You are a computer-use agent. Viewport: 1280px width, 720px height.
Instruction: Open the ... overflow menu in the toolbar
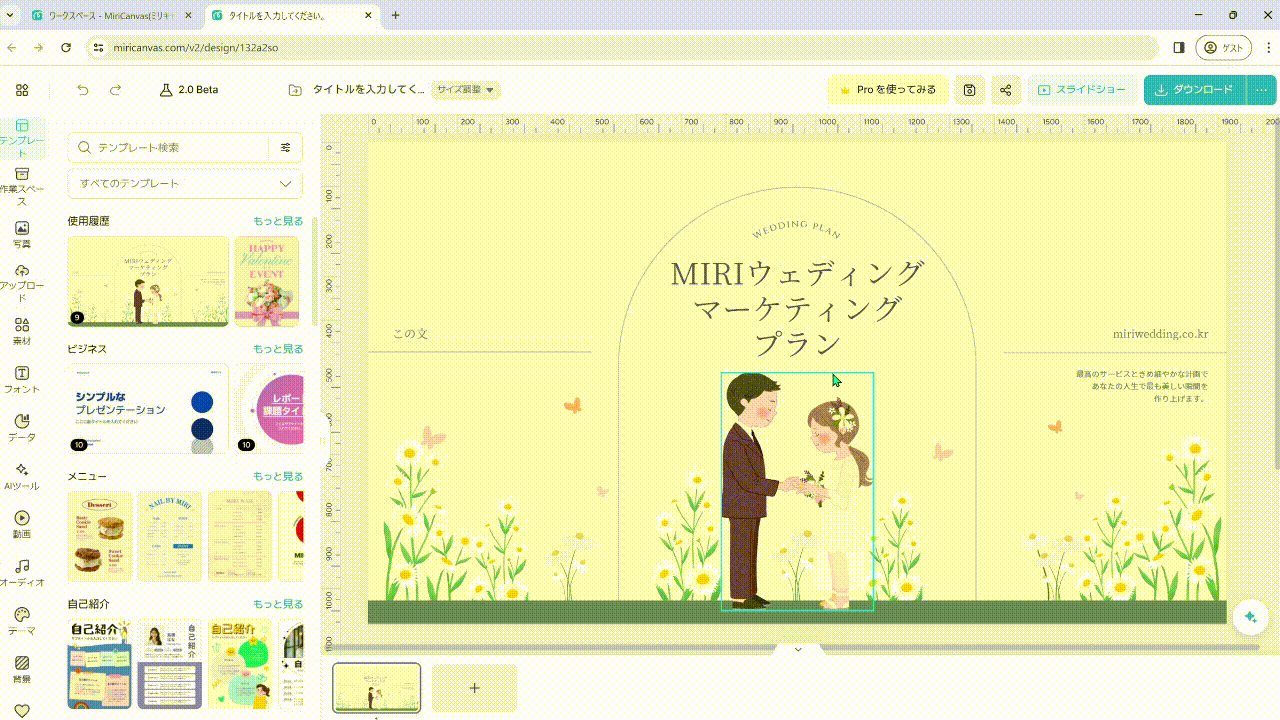1261,89
